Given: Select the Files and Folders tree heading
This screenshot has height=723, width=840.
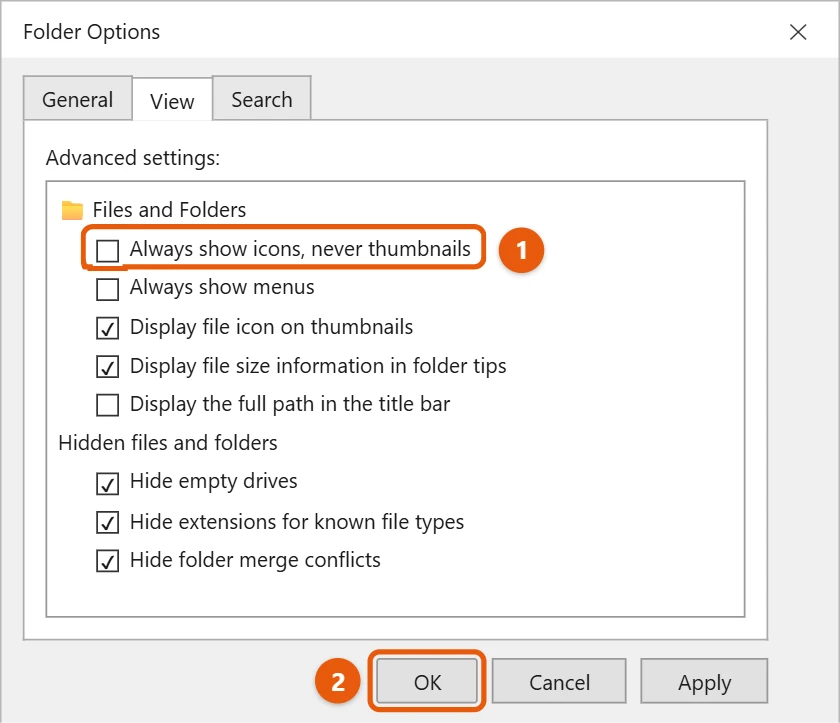Looking at the screenshot, I should tap(169, 210).
